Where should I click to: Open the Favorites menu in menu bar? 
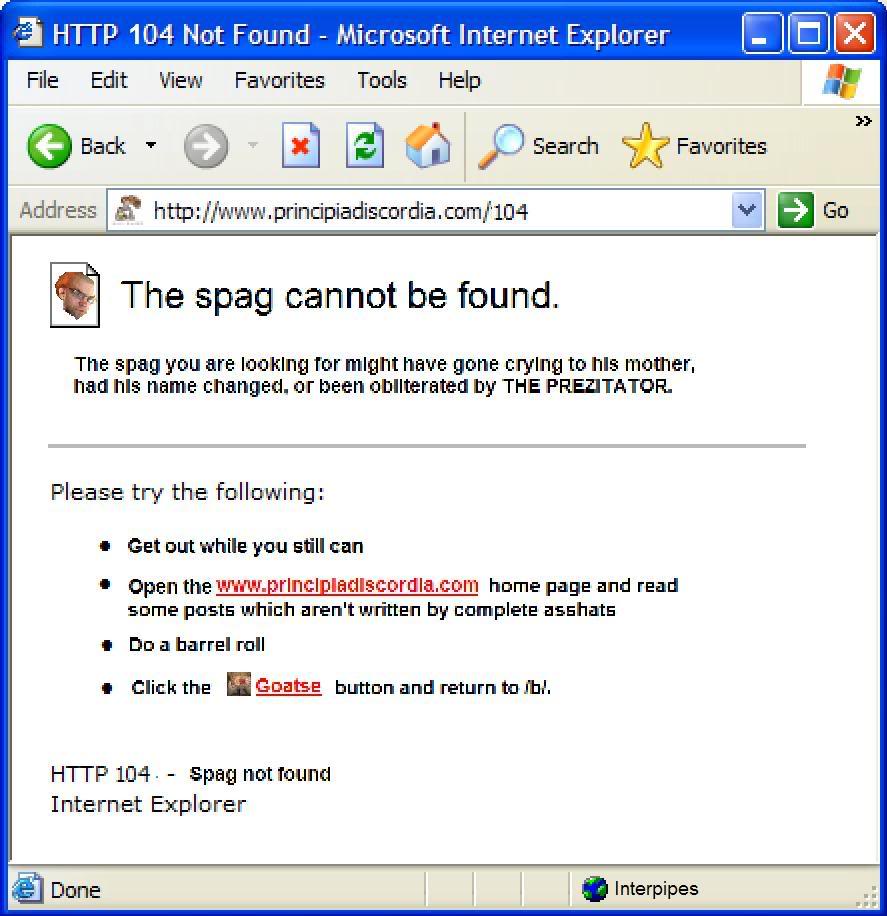(x=279, y=80)
